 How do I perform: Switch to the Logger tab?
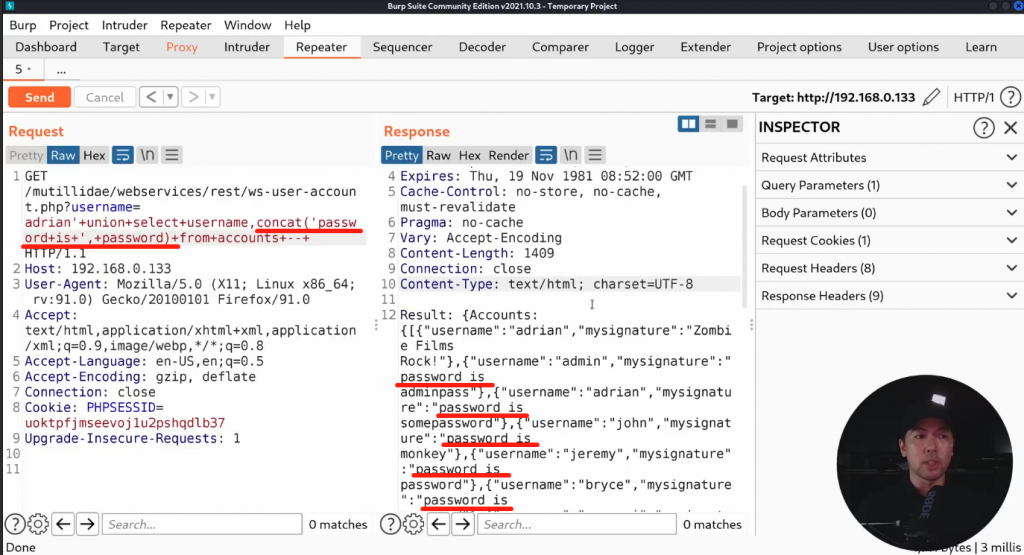634,48
